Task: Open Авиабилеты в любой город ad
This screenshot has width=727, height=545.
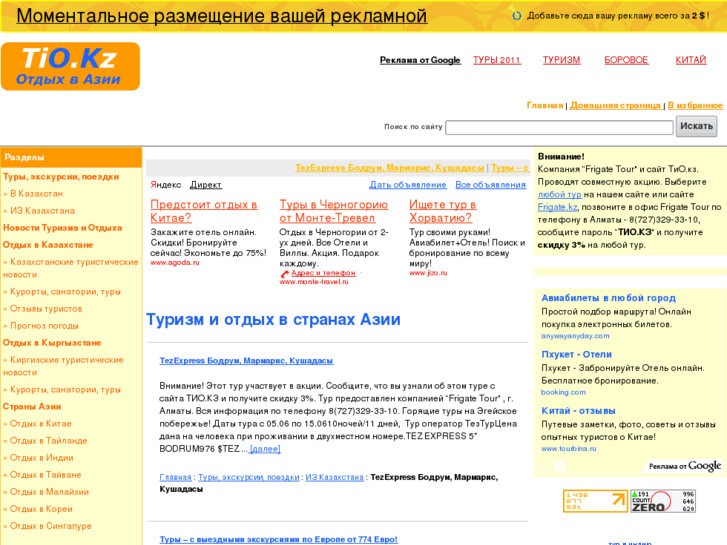Action: coord(609,298)
